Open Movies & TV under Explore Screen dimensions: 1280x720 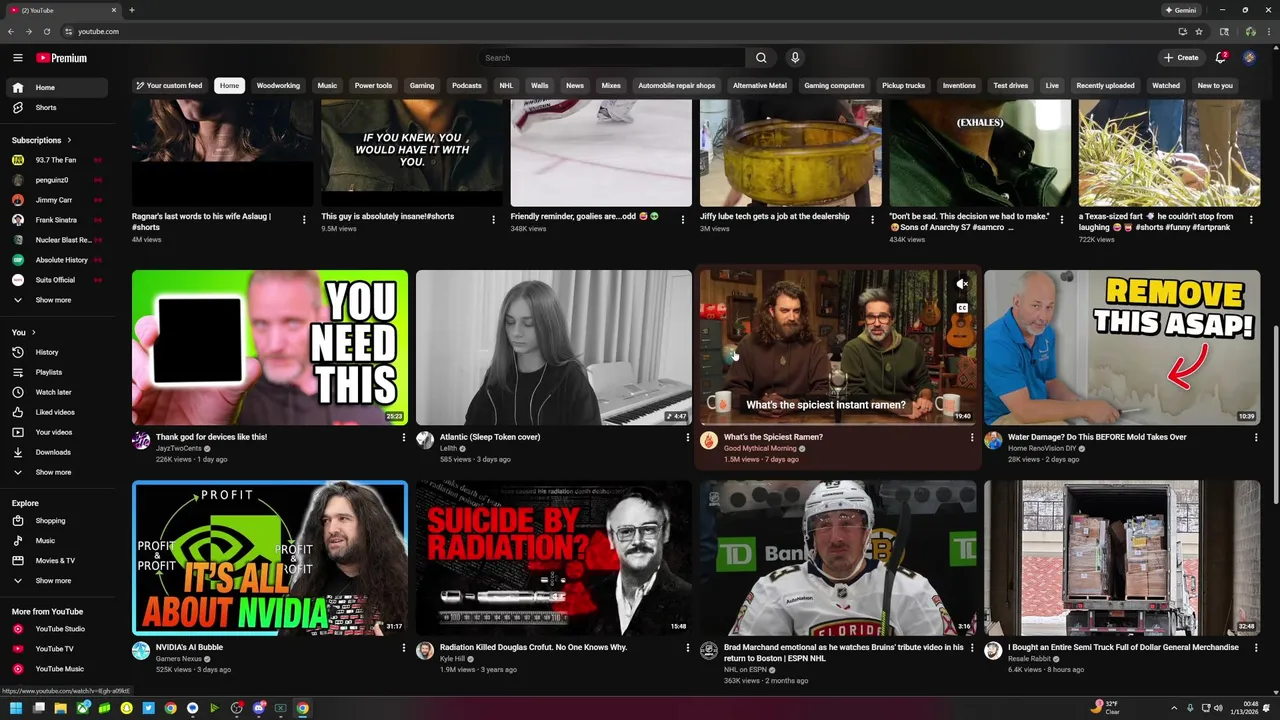pos(58,560)
